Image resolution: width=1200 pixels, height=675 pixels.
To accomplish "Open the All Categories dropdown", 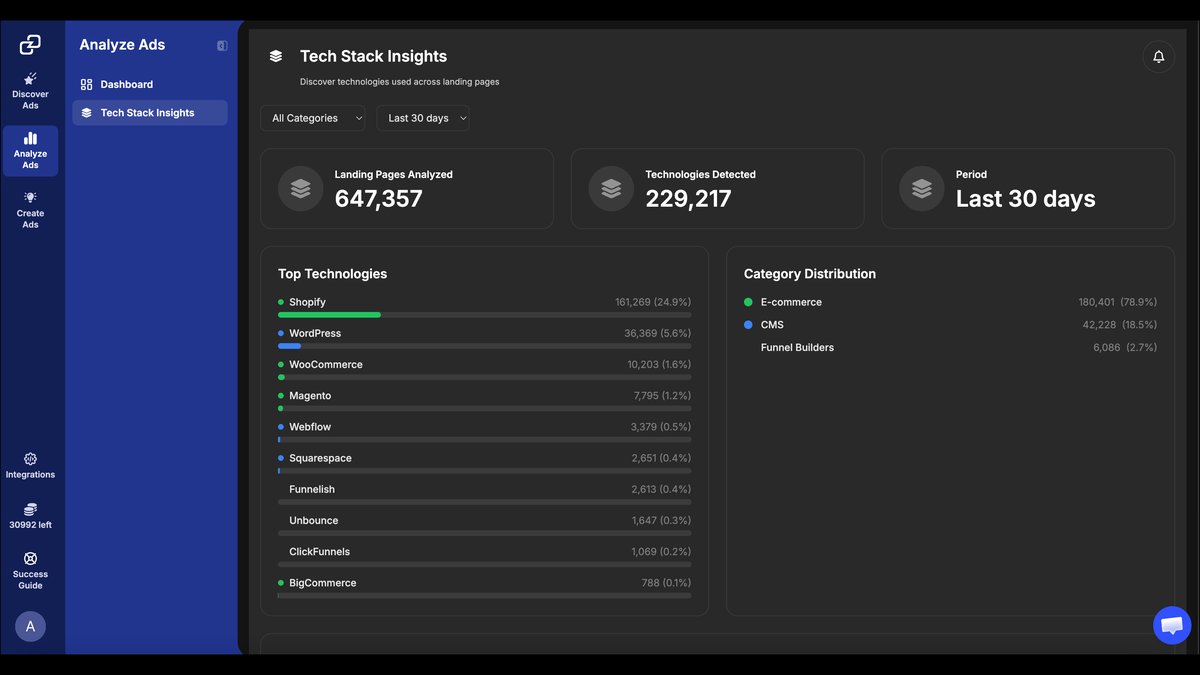I will point(313,118).
